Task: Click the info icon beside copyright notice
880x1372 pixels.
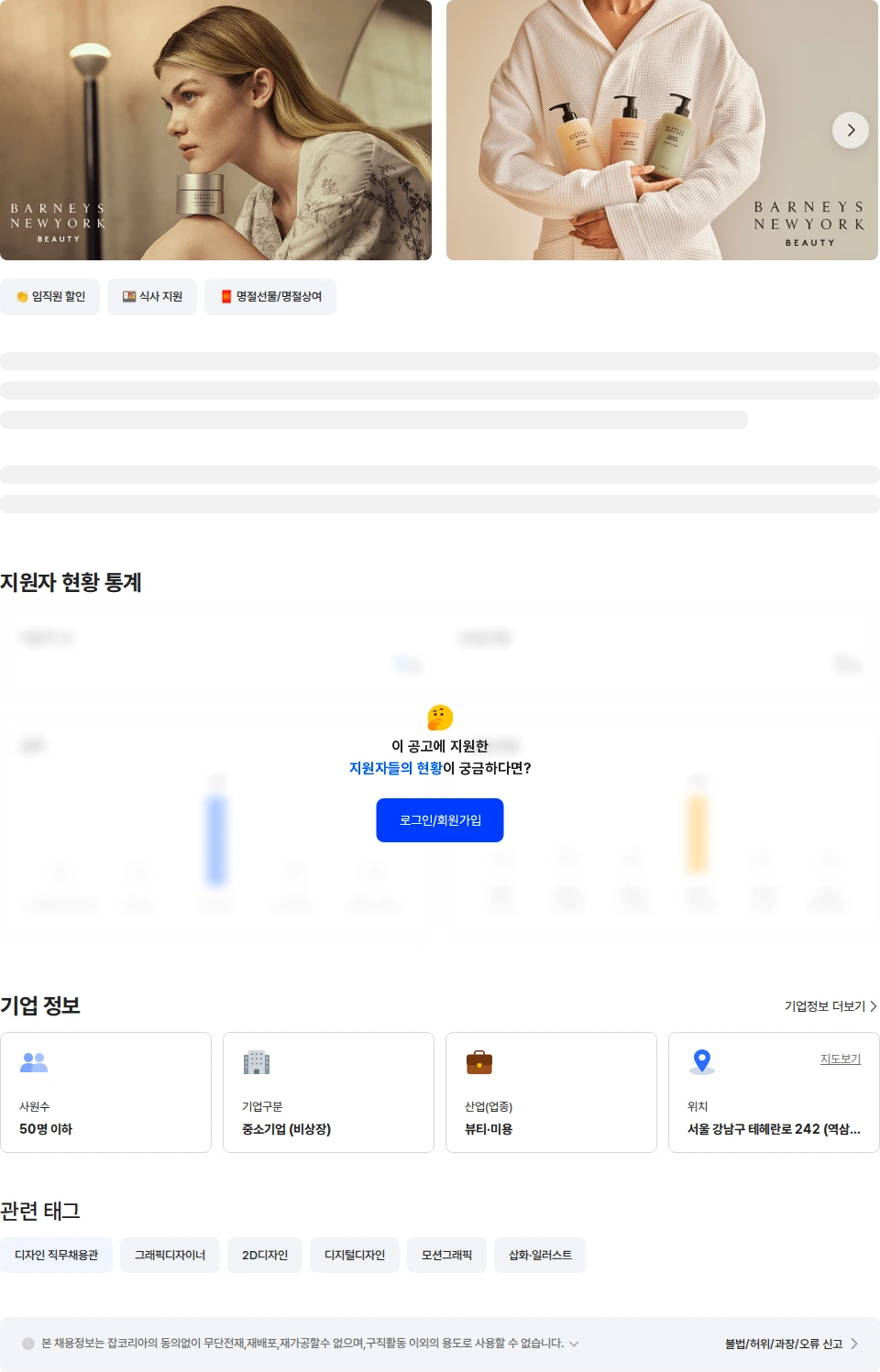Action: coord(28,1344)
